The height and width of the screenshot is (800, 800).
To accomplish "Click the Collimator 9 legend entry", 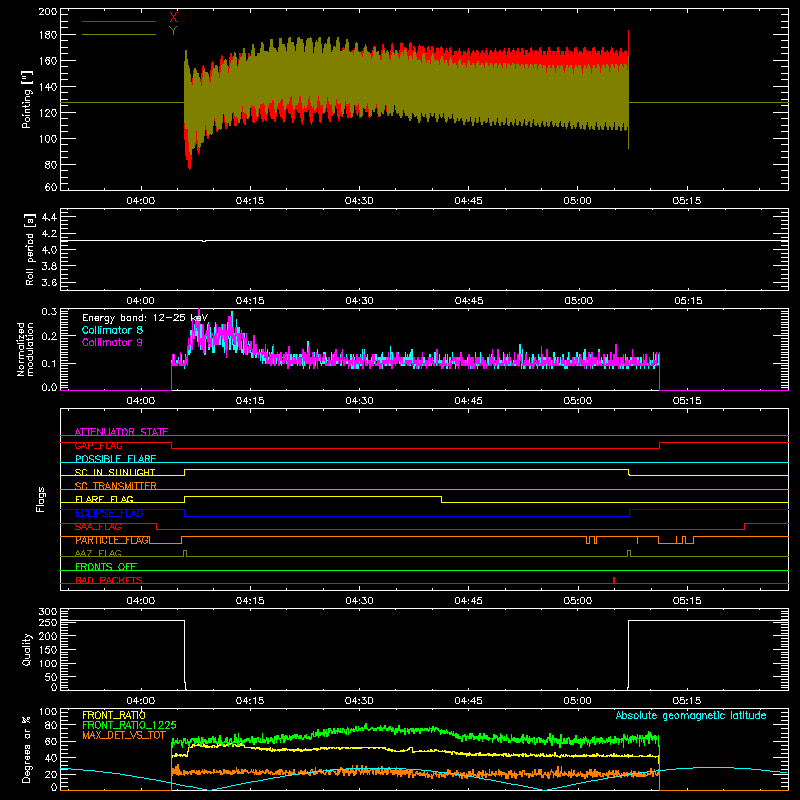I will (112, 342).
